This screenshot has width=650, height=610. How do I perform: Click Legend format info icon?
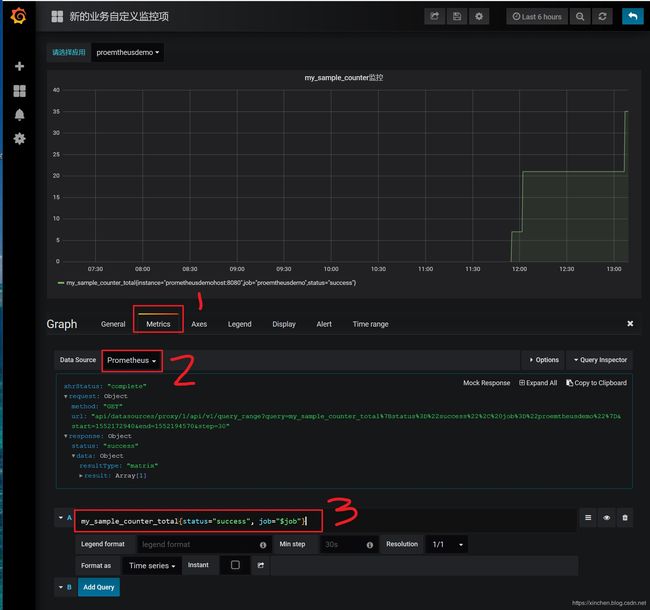pos(263,545)
